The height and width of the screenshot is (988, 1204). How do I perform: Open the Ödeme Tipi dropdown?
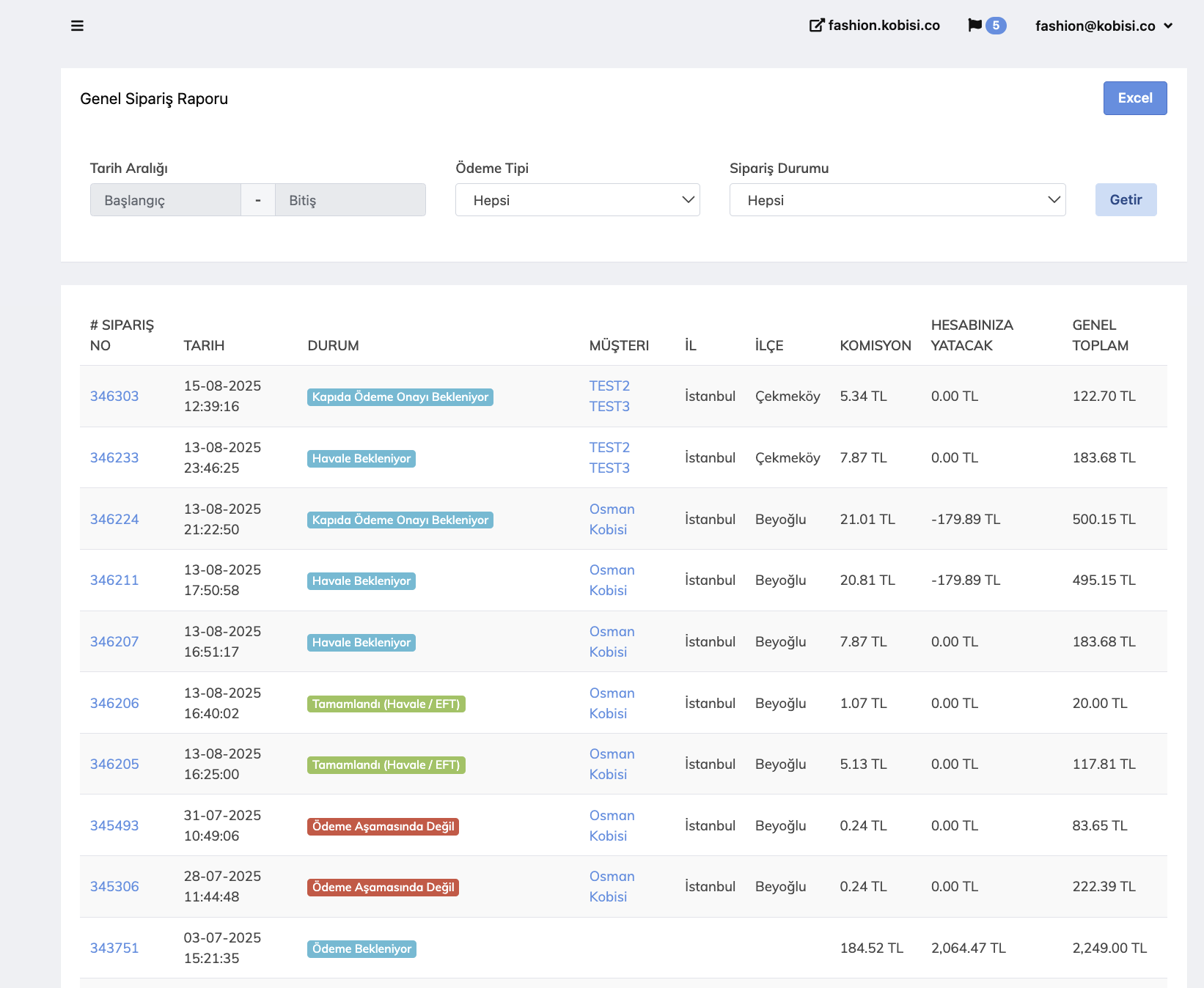(577, 200)
